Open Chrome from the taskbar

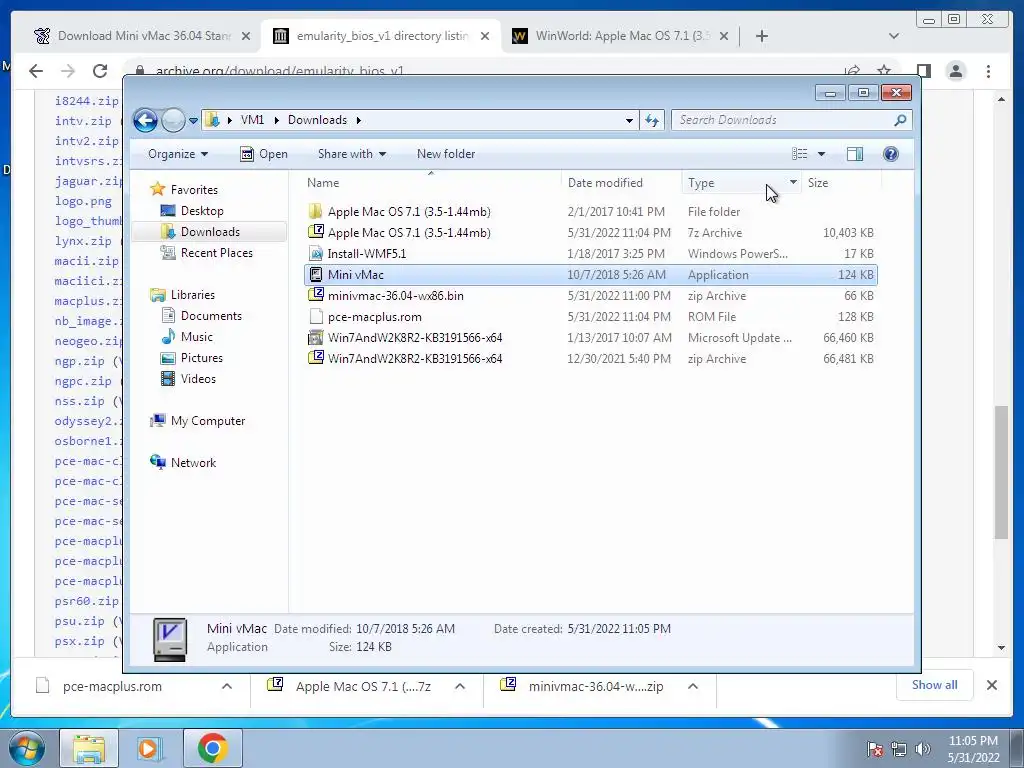[x=213, y=748]
